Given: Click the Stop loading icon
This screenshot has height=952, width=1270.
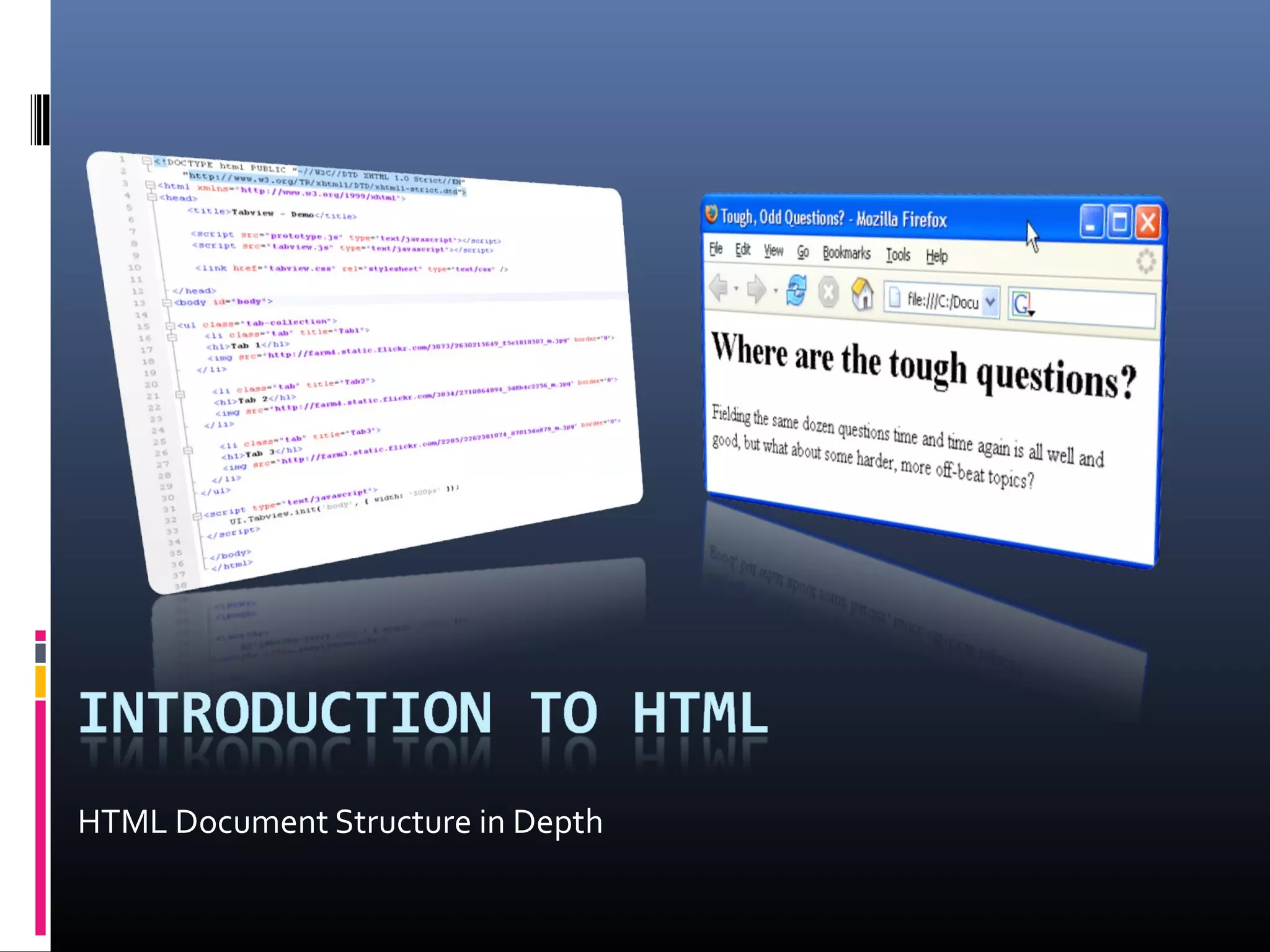Looking at the screenshot, I should coord(828,292).
